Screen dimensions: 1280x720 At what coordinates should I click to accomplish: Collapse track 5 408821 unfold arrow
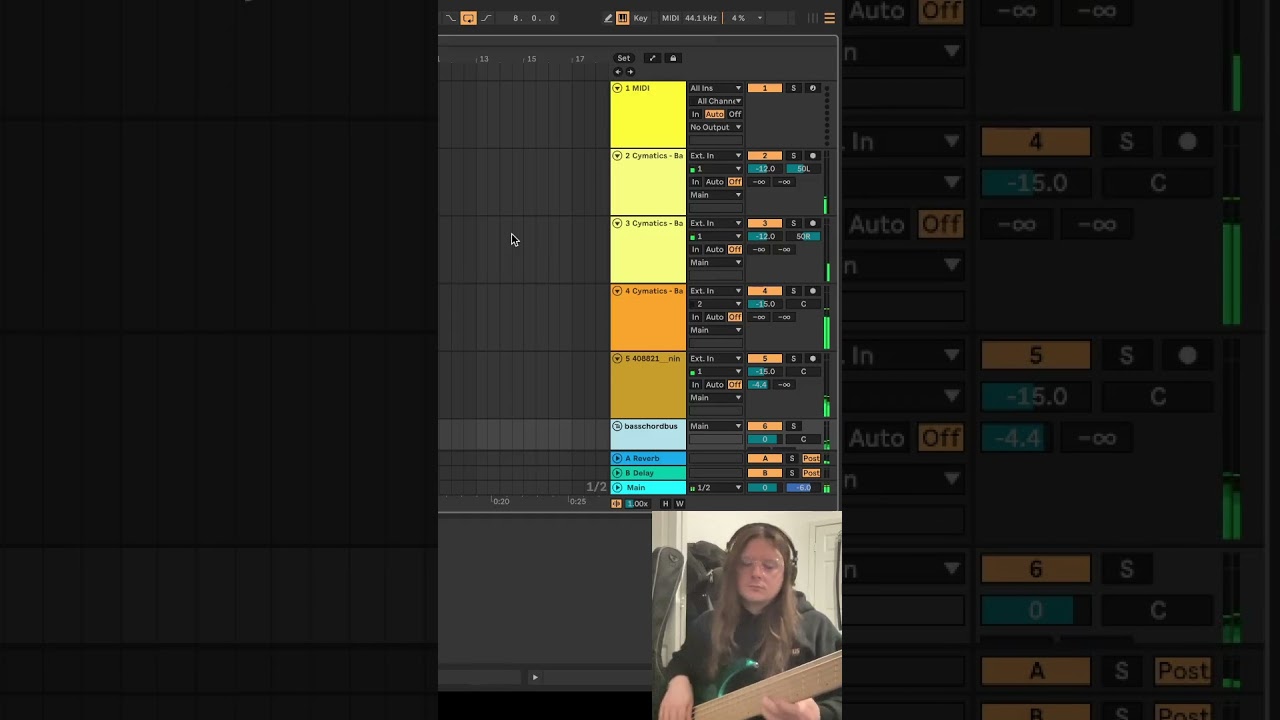(x=617, y=358)
